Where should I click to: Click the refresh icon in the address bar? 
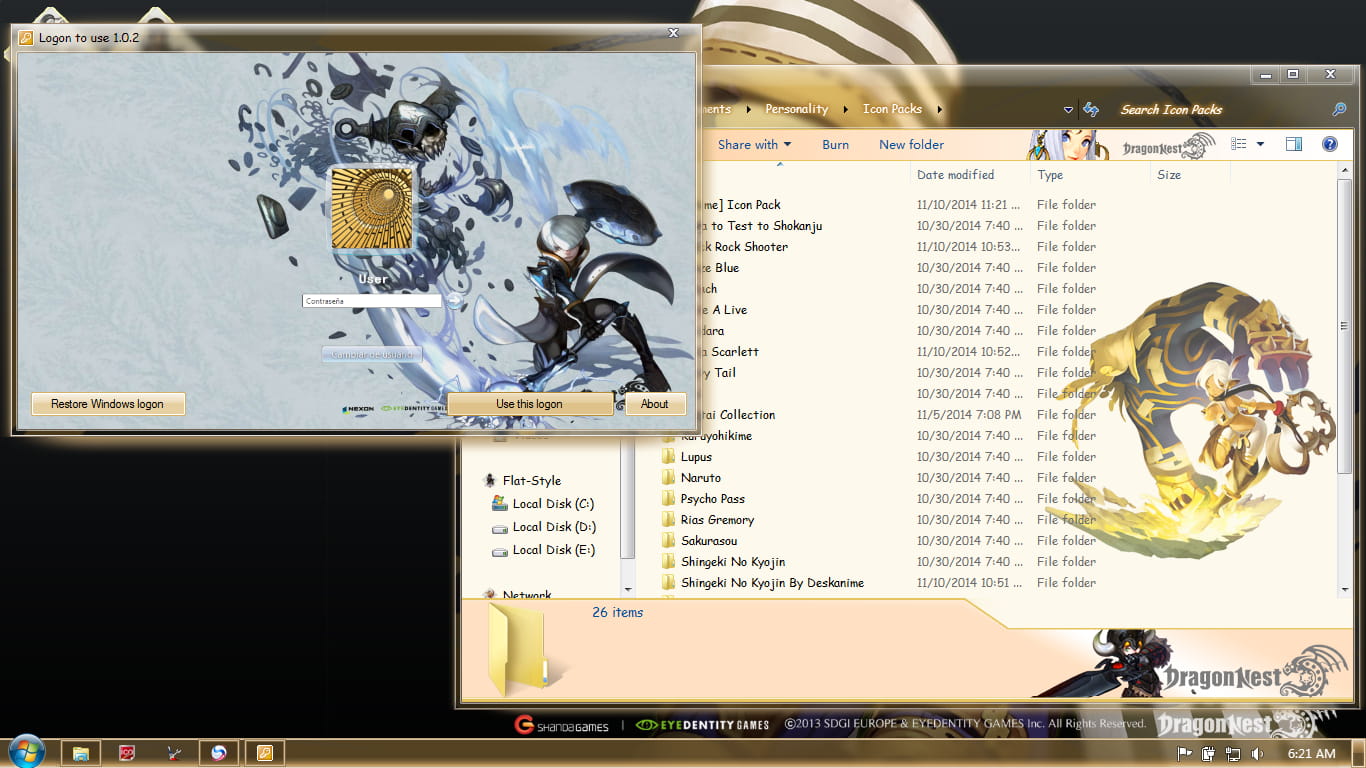point(1090,109)
